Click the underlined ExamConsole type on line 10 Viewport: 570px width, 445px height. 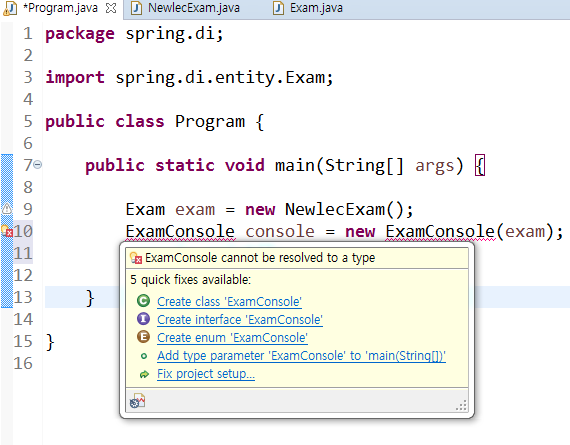(x=180, y=232)
